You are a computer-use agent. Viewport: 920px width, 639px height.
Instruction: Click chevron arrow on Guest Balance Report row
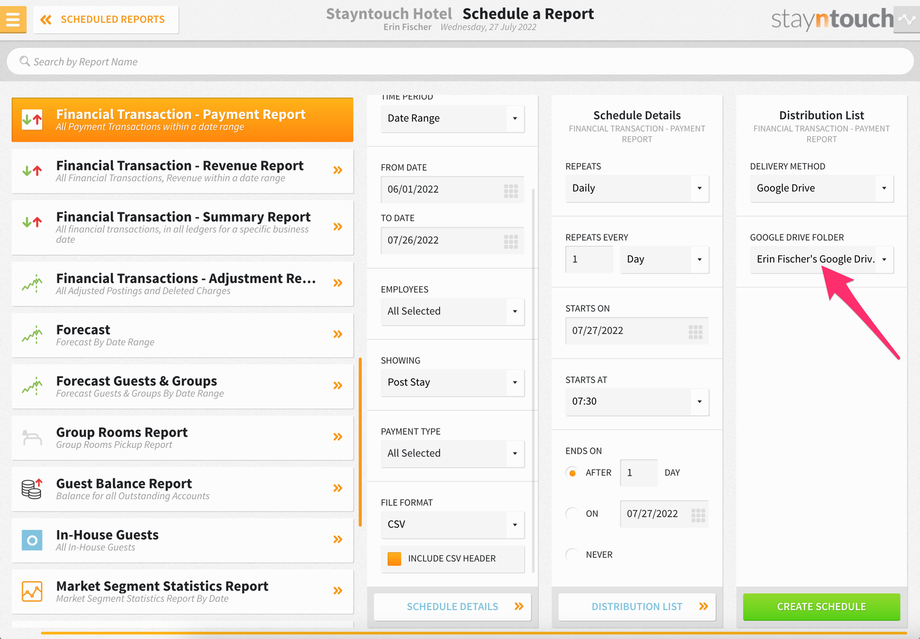point(337,488)
